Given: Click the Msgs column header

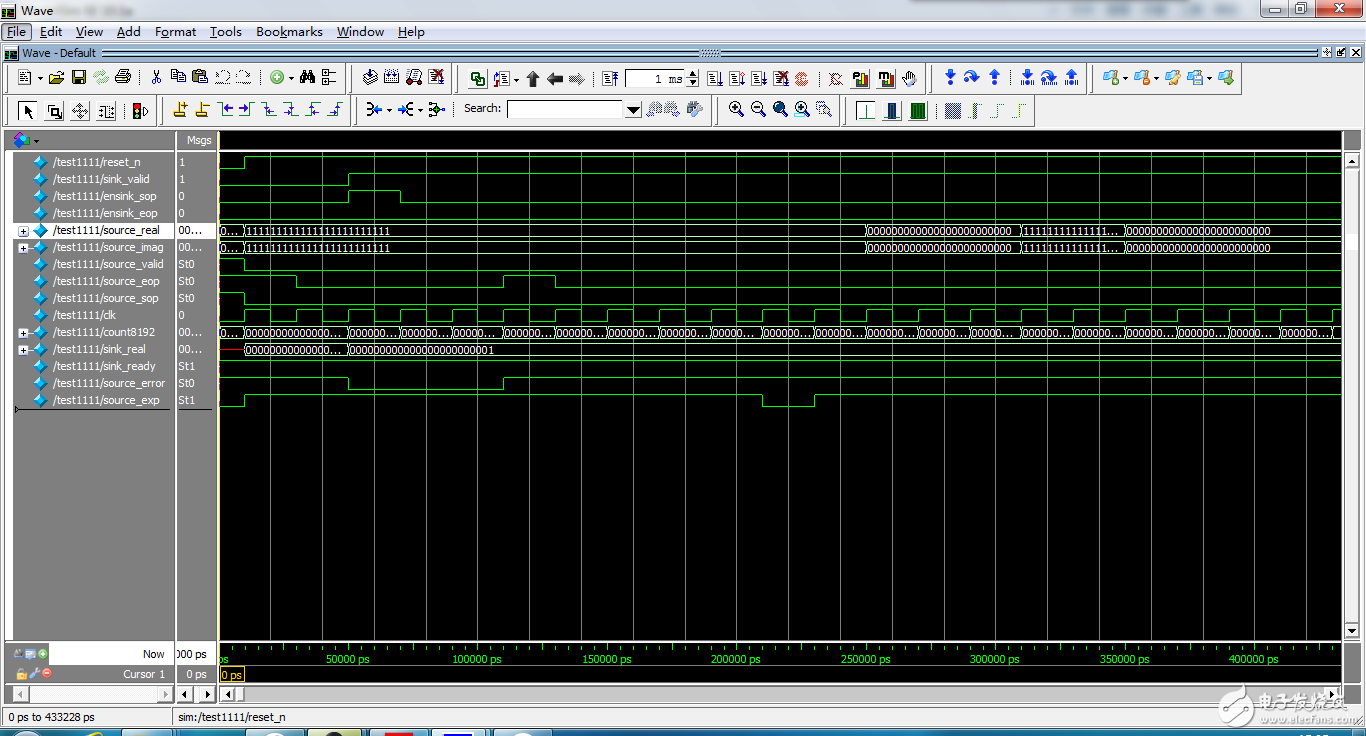Looking at the screenshot, I should tap(198, 141).
